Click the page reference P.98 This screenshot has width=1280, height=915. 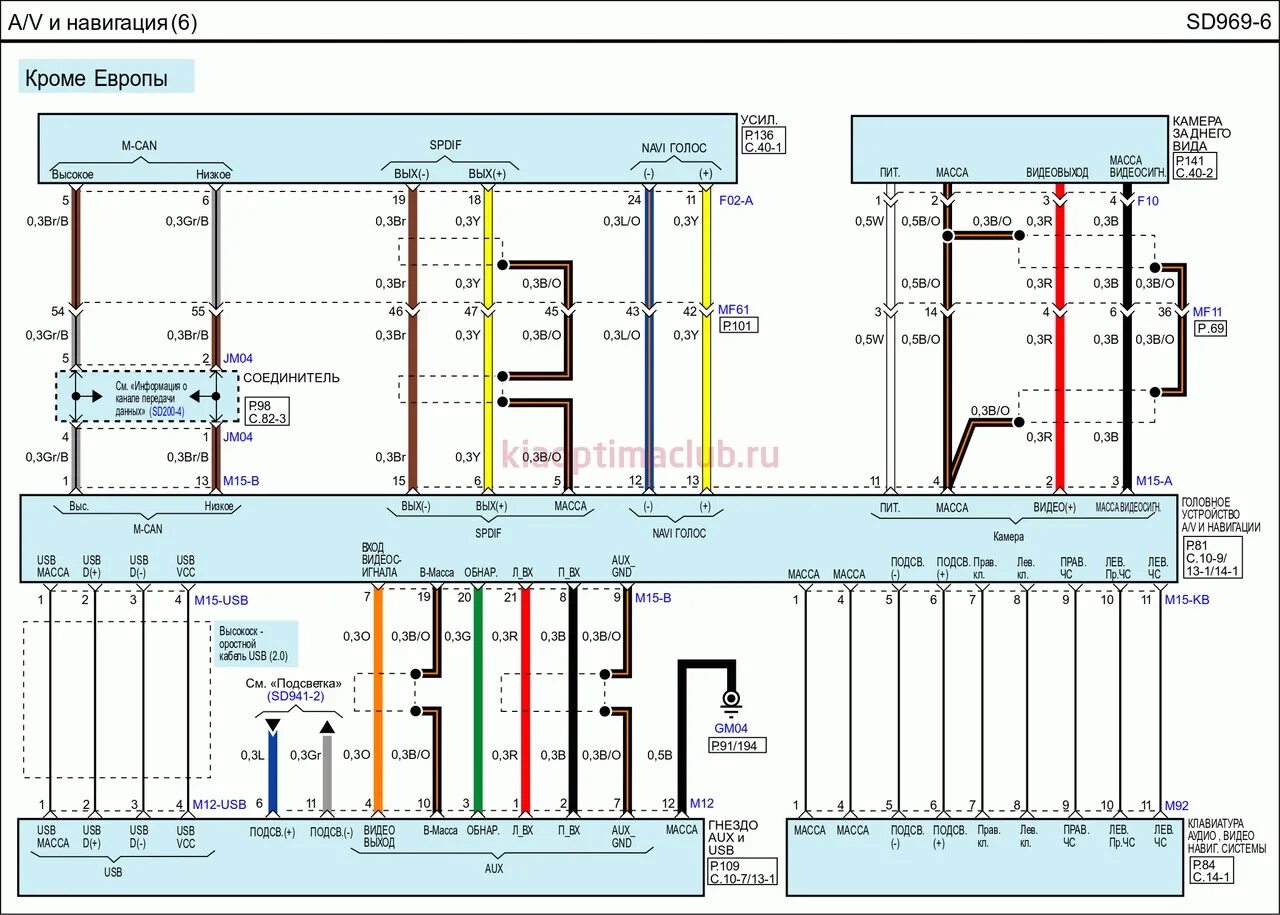[259, 405]
